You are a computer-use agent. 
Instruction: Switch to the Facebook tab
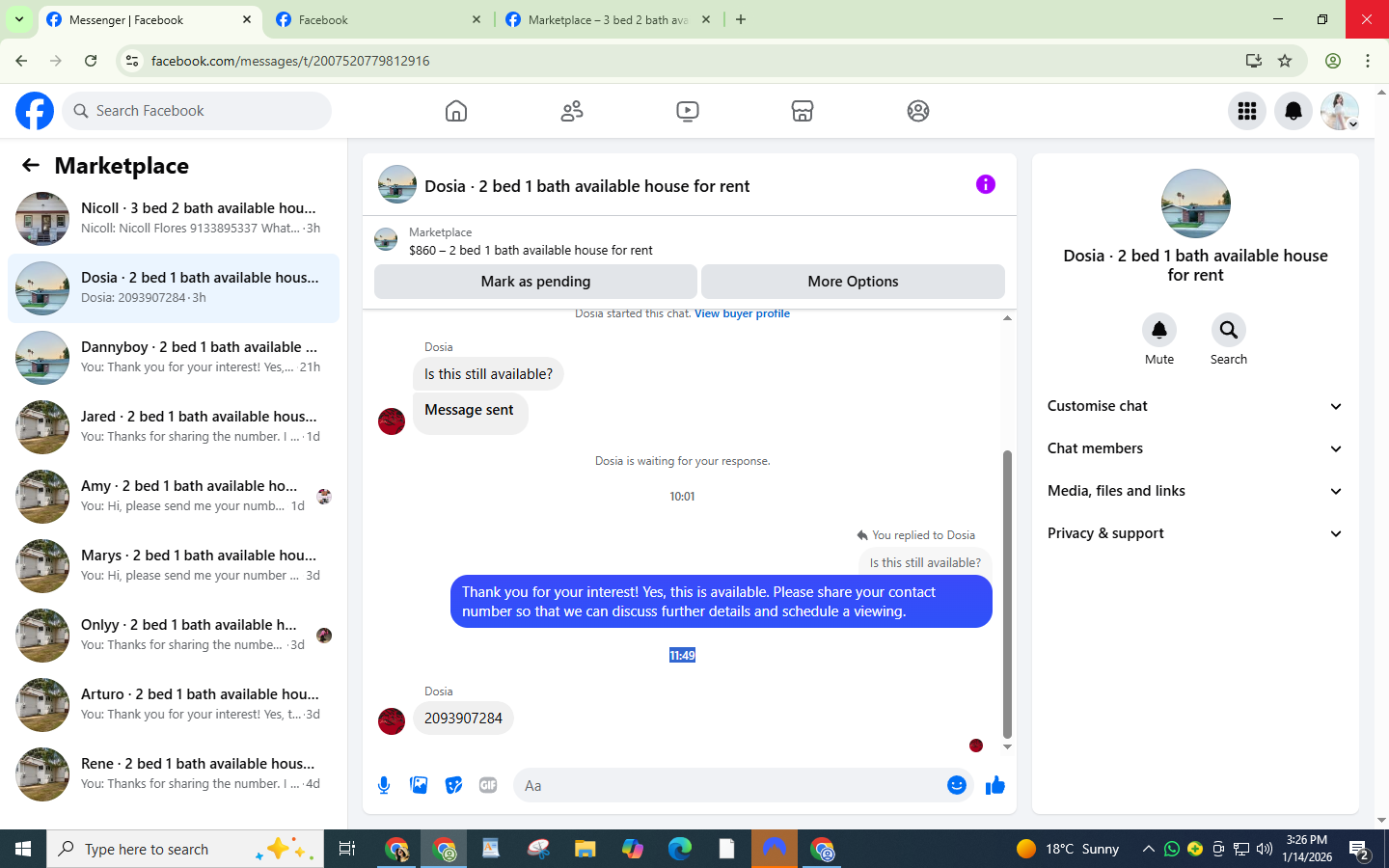click(x=378, y=19)
